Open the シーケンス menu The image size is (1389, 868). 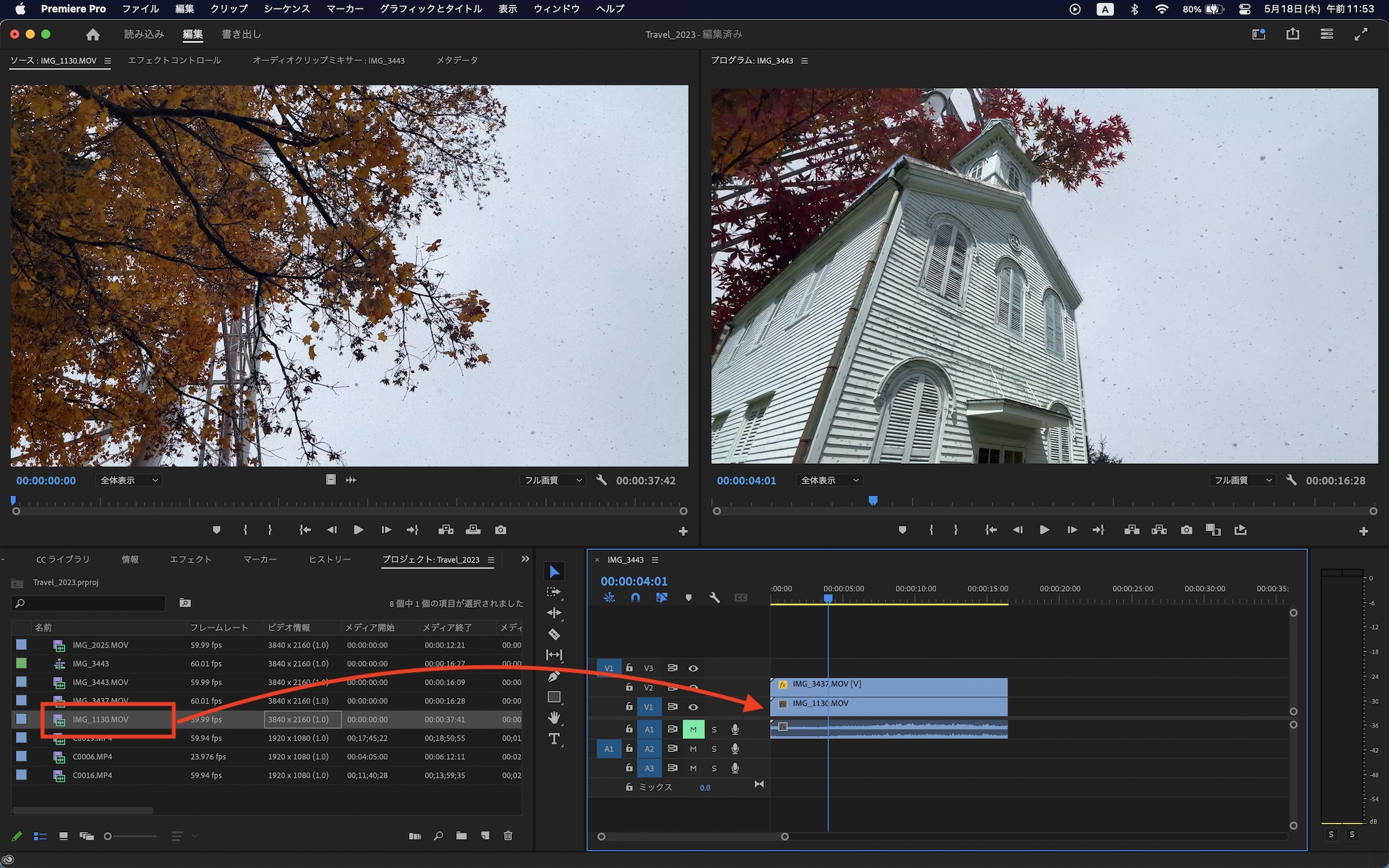(x=286, y=9)
